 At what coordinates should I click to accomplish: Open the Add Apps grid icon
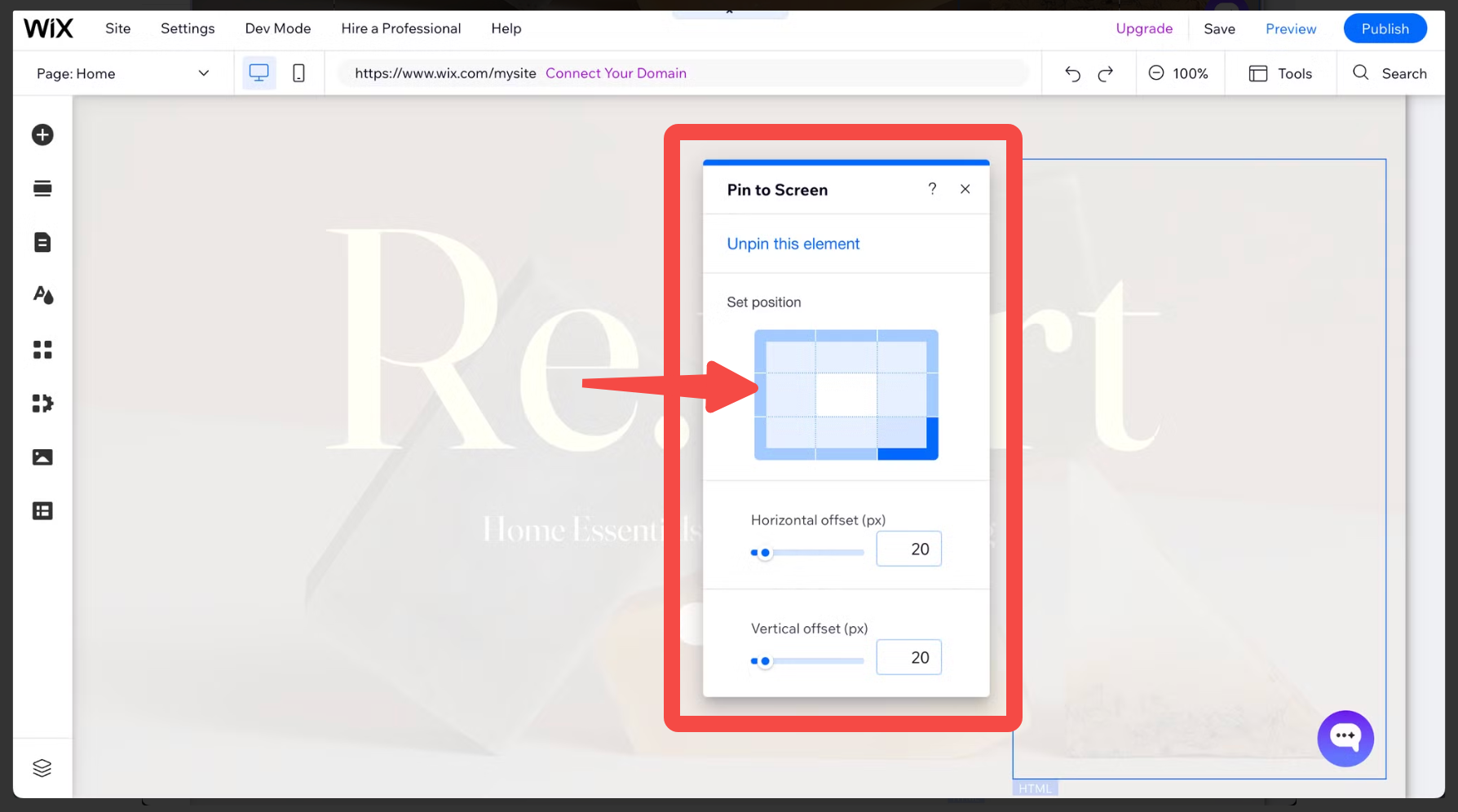[42, 350]
